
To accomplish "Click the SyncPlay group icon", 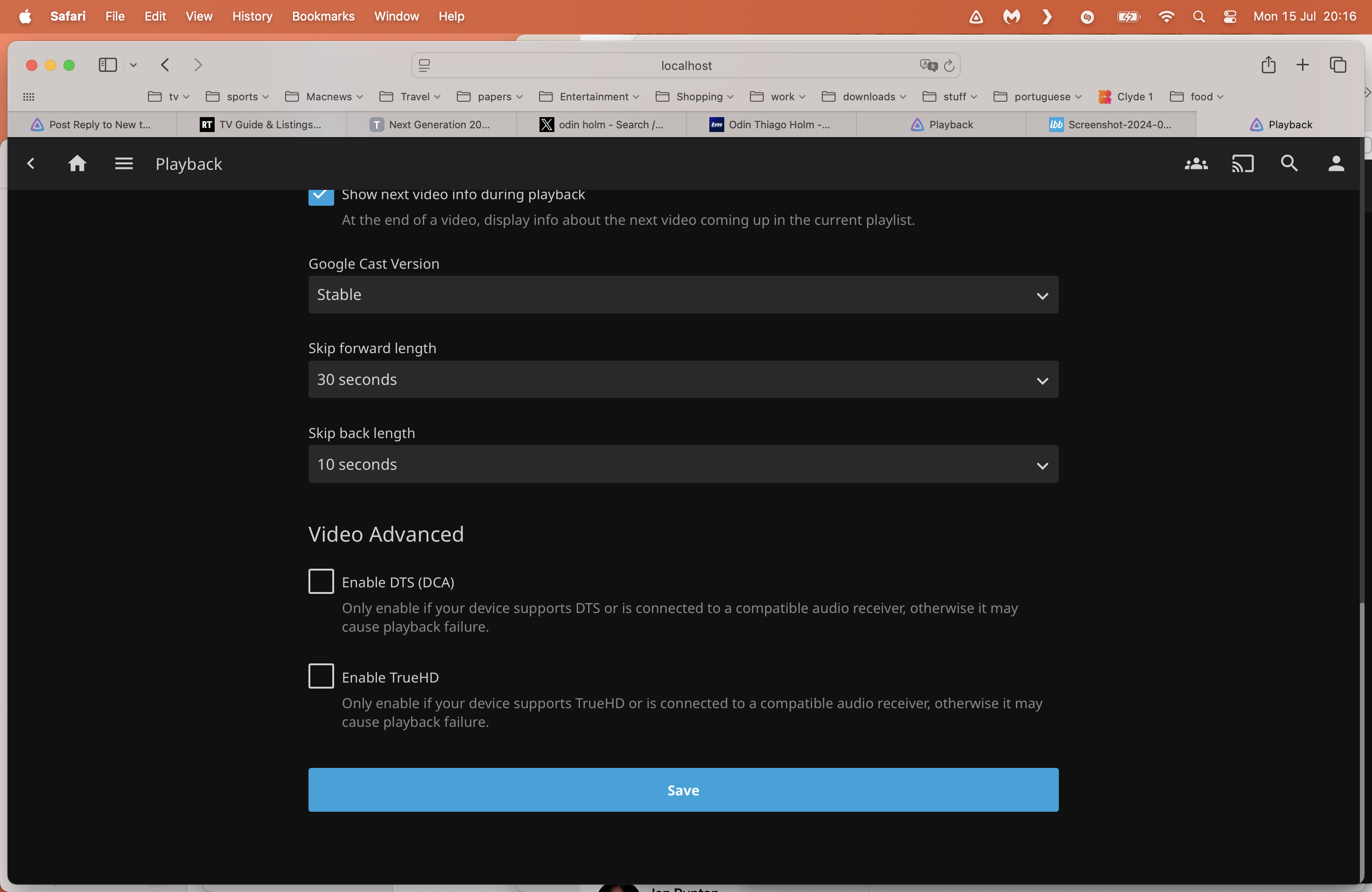I will (1196, 164).
